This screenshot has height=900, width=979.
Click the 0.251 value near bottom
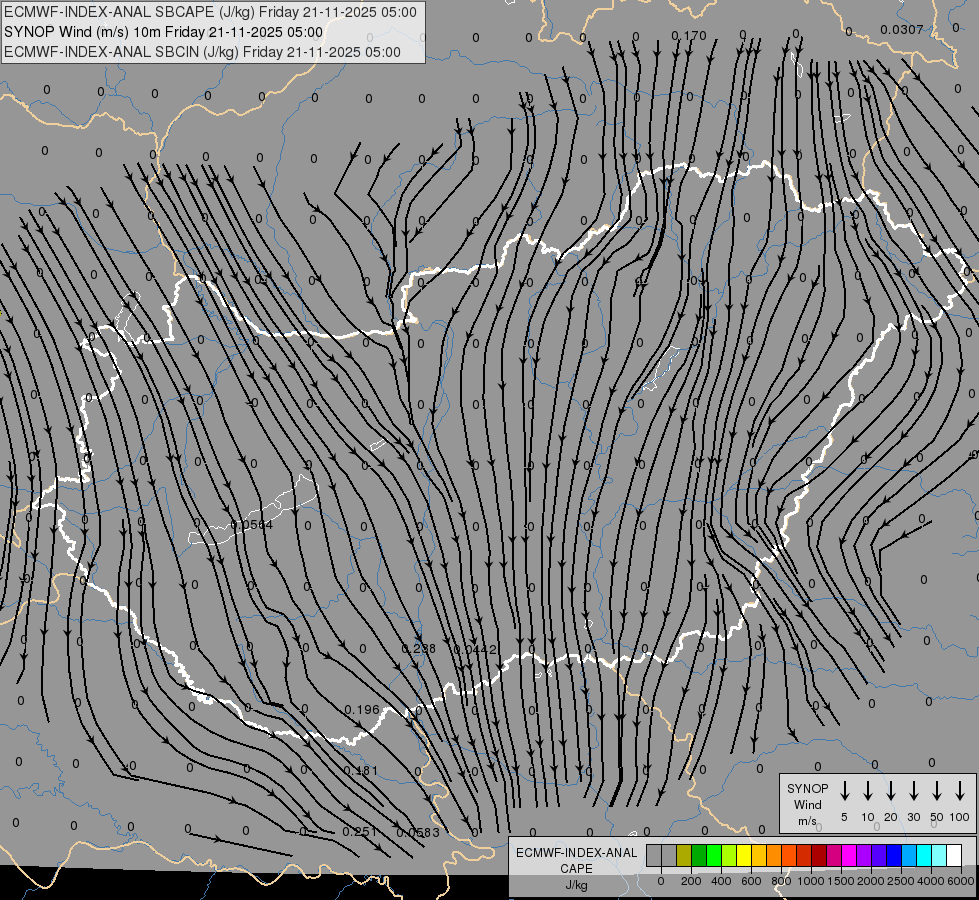pos(358,832)
